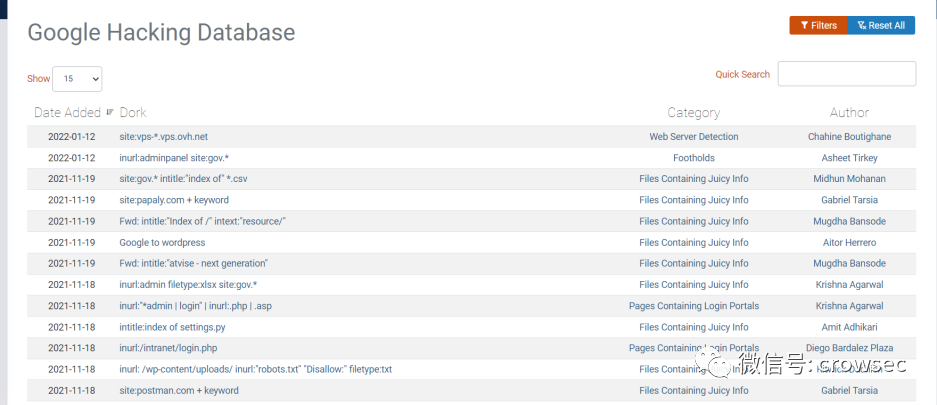Click the Reset All button
The width and height of the screenshot is (937, 405).
[x=881, y=25]
